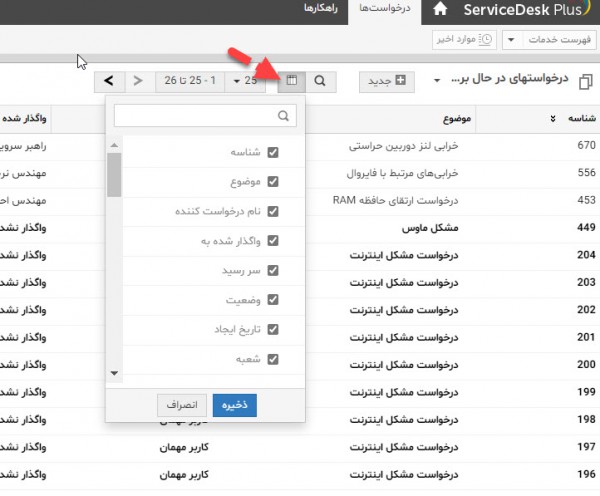600x496 pixels.
Task: Click ذخیره to save columns
Action: click(x=235, y=405)
